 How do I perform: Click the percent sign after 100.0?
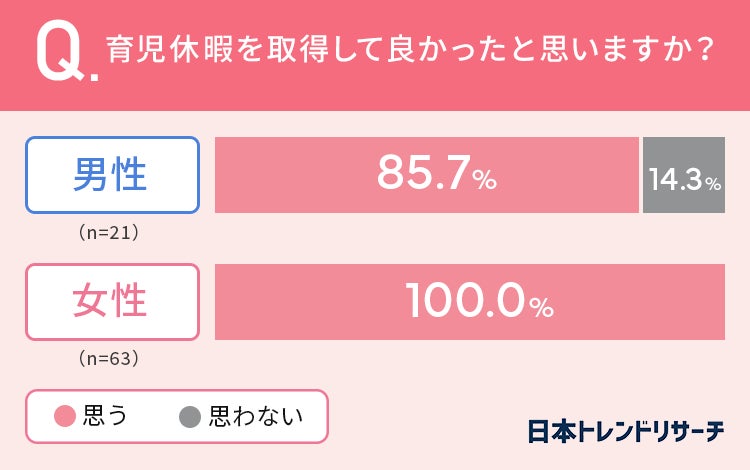(541, 307)
